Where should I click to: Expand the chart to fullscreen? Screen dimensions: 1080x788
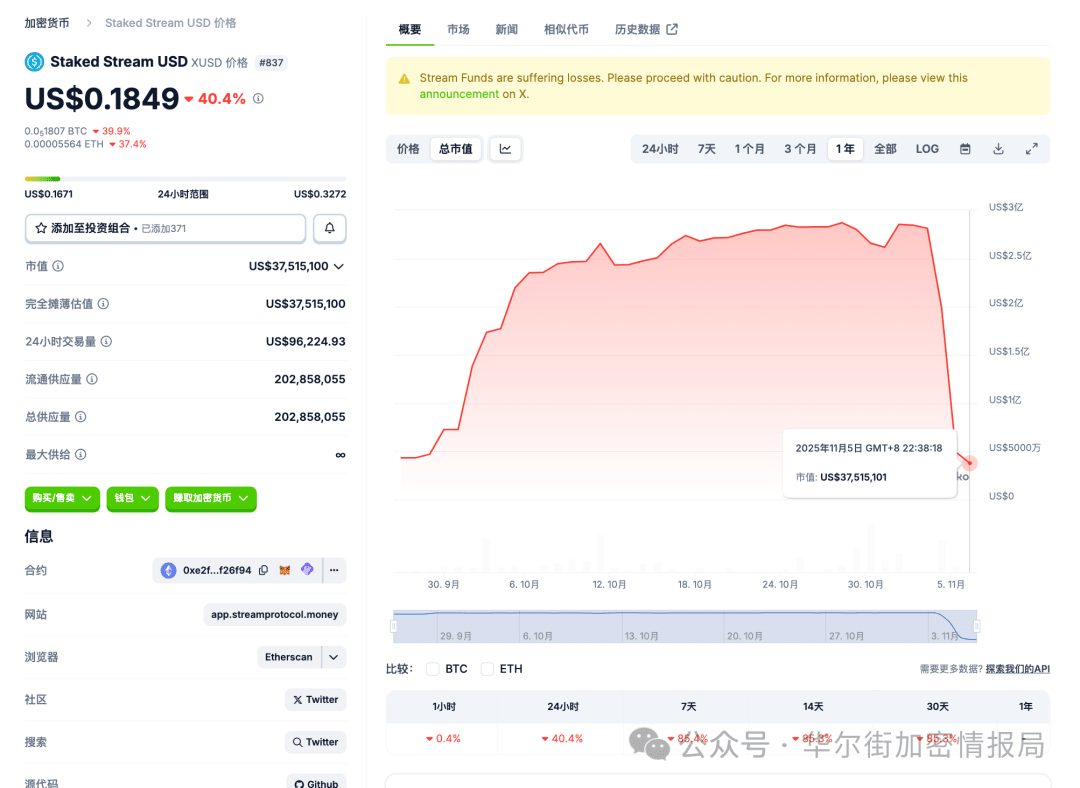coord(1031,148)
